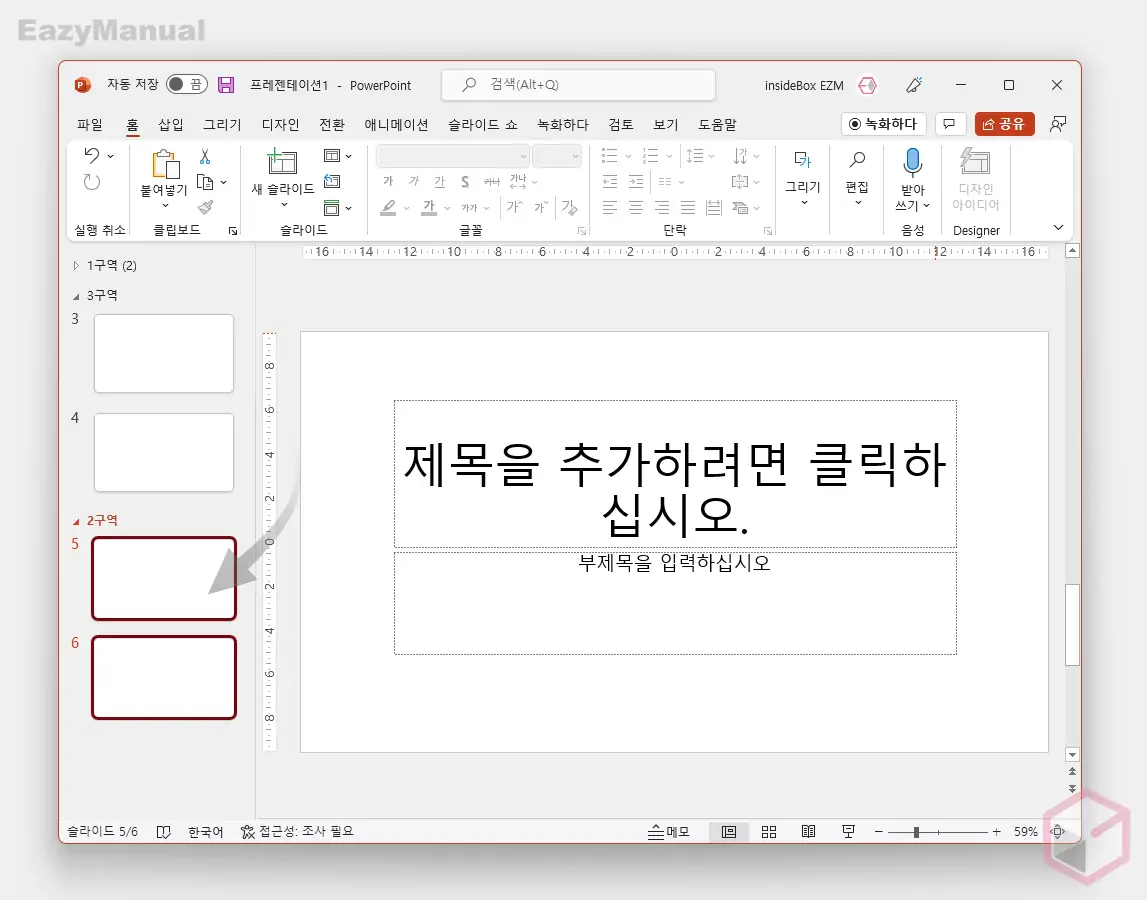Click the 슬라이드 5/6 status indicator
The width and height of the screenshot is (1147, 900).
point(102,831)
